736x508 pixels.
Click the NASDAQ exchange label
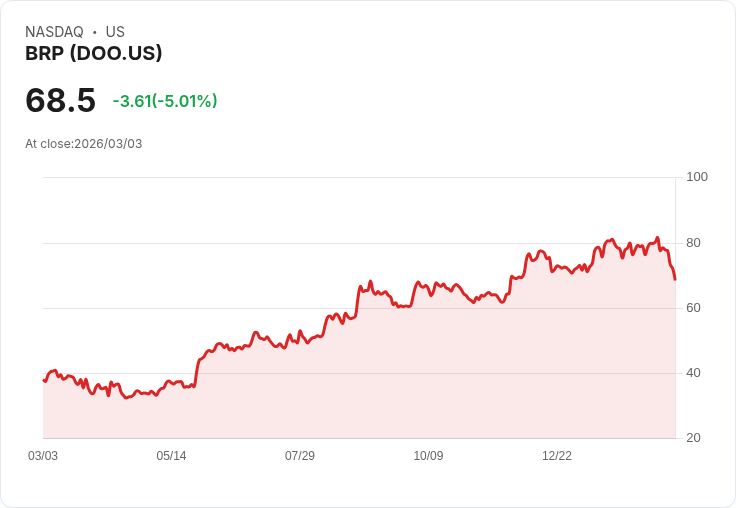pos(54,32)
